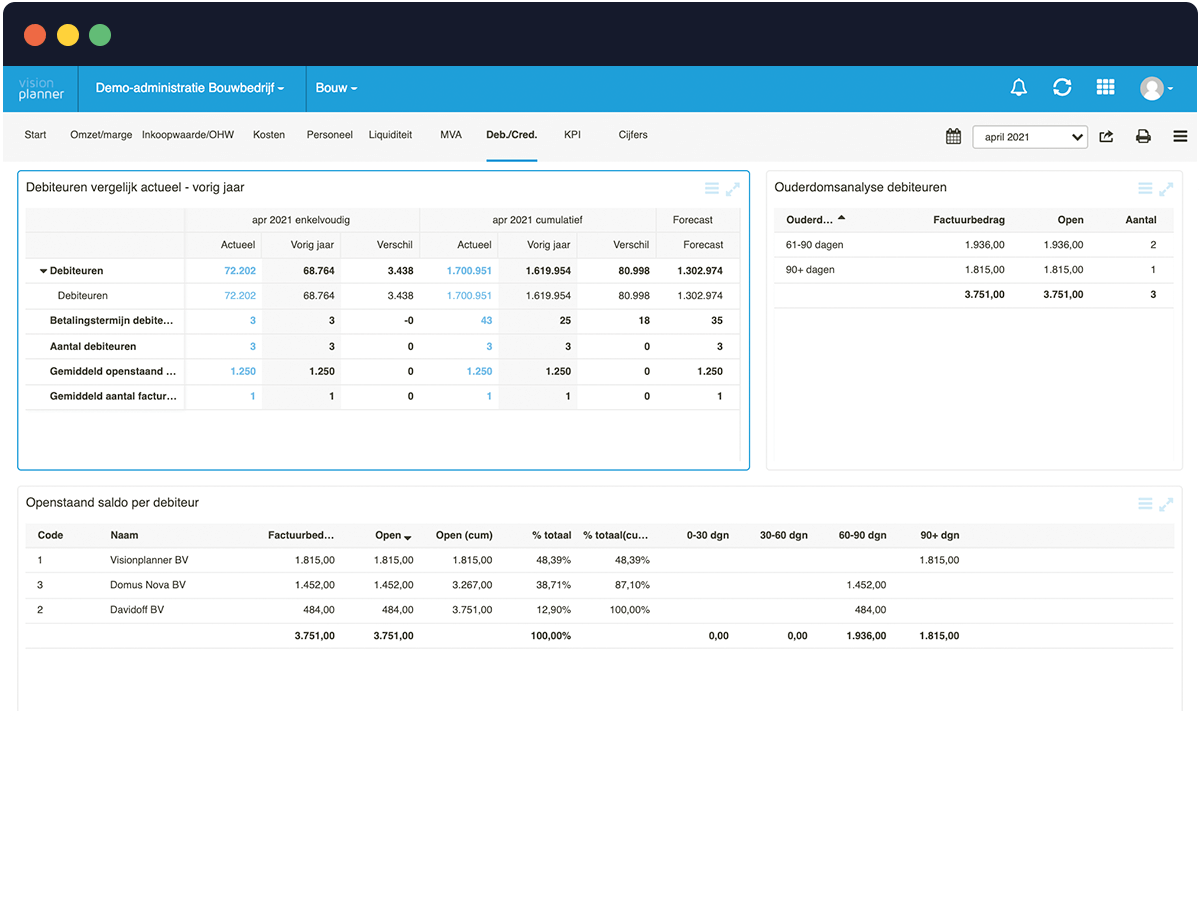Click the 30-60 dgn column header

(x=784, y=536)
